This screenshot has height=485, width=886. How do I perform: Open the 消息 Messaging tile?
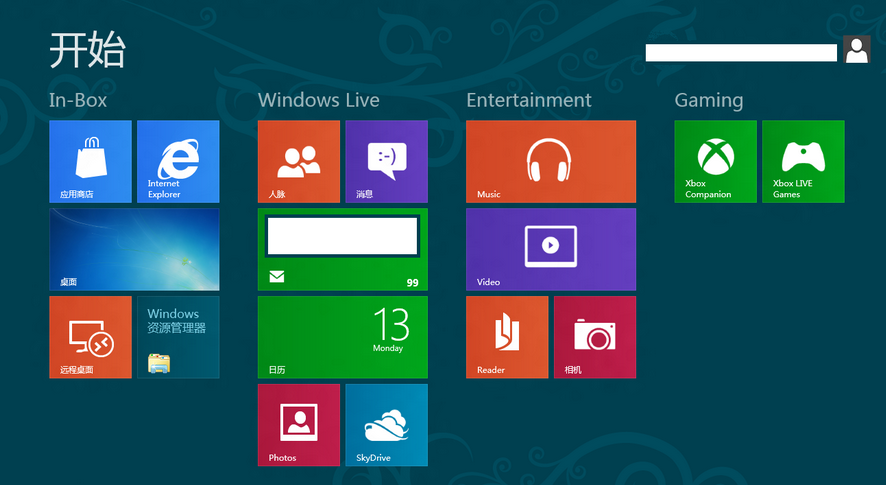tap(386, 162)
